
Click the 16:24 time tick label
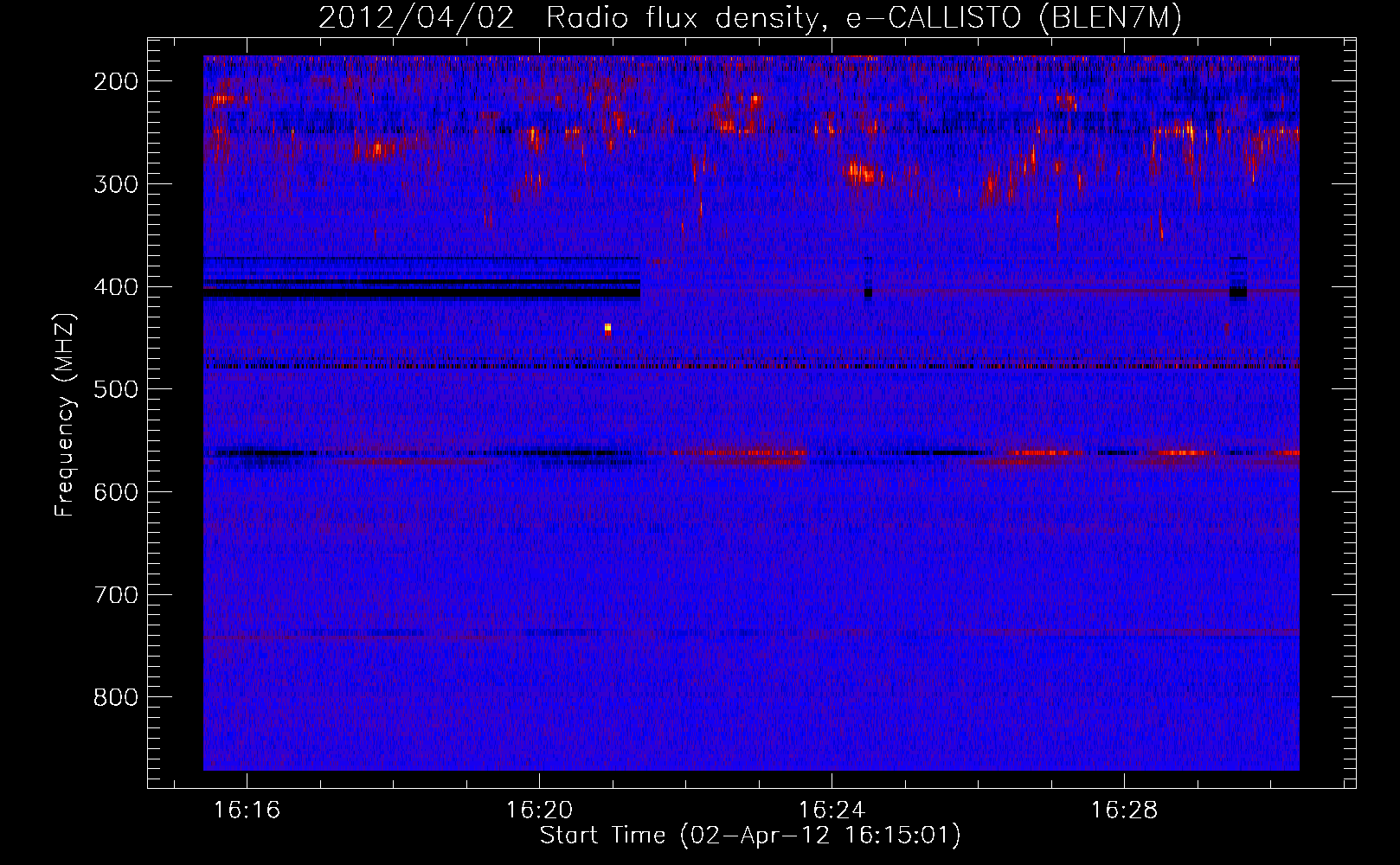832,811
